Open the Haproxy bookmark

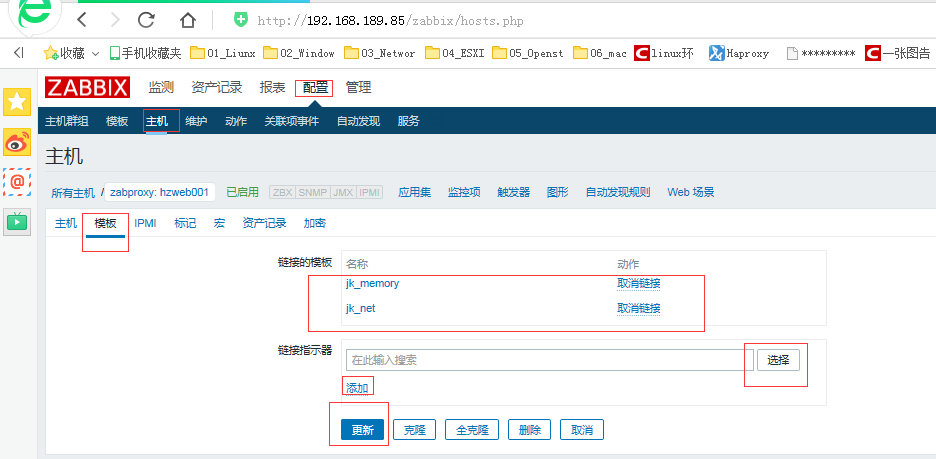[x=738, y=53]
